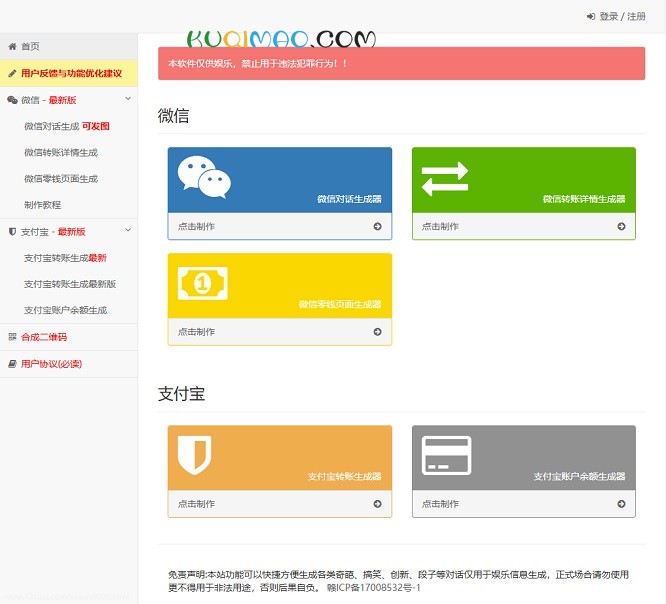
Task: Click arrow circle on 支付宝转账生成器 card footer
Action: pyautogui.click(x=377, y=504)
